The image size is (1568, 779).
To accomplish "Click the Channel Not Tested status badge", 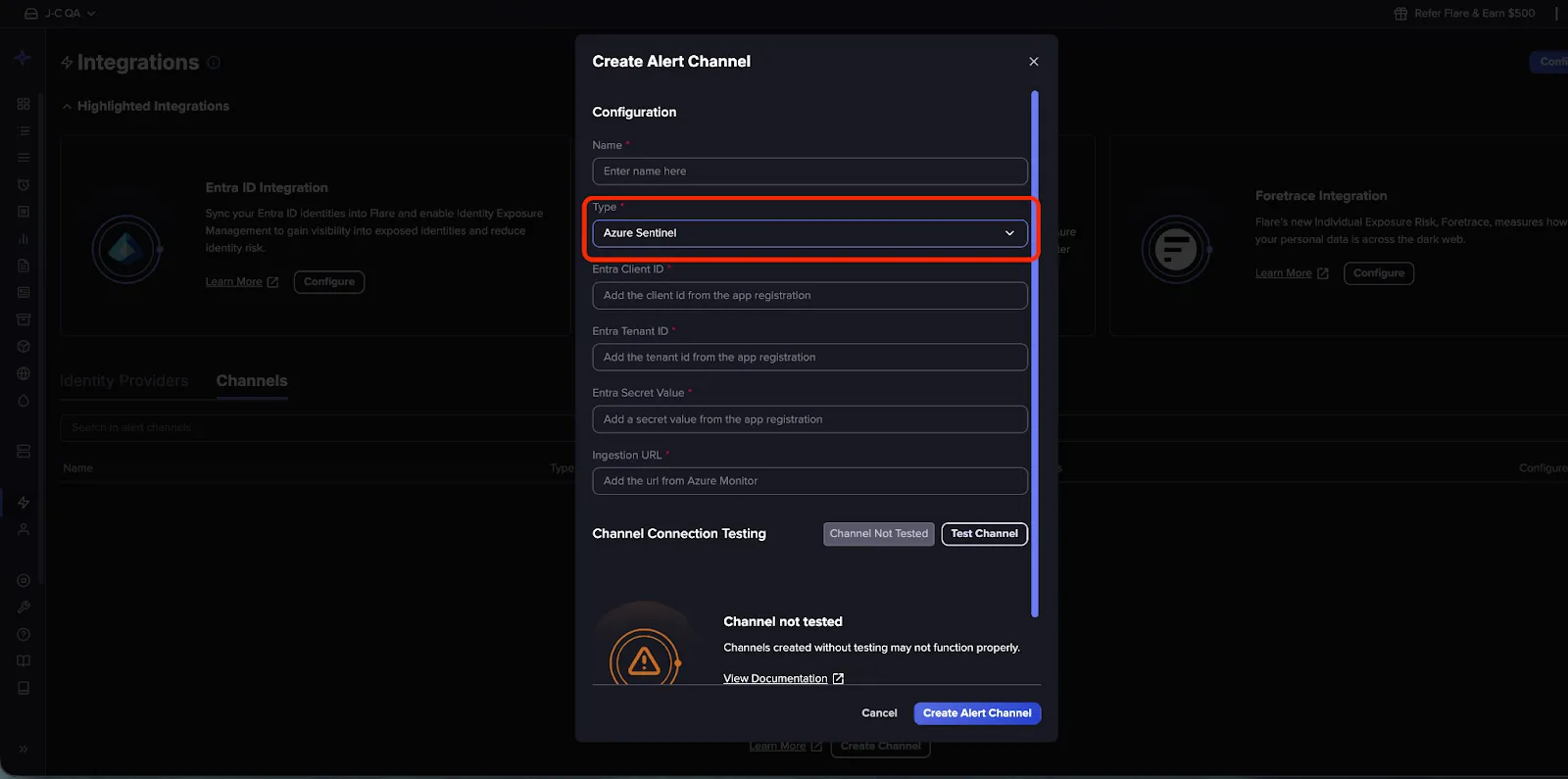I will click(879, 534).
